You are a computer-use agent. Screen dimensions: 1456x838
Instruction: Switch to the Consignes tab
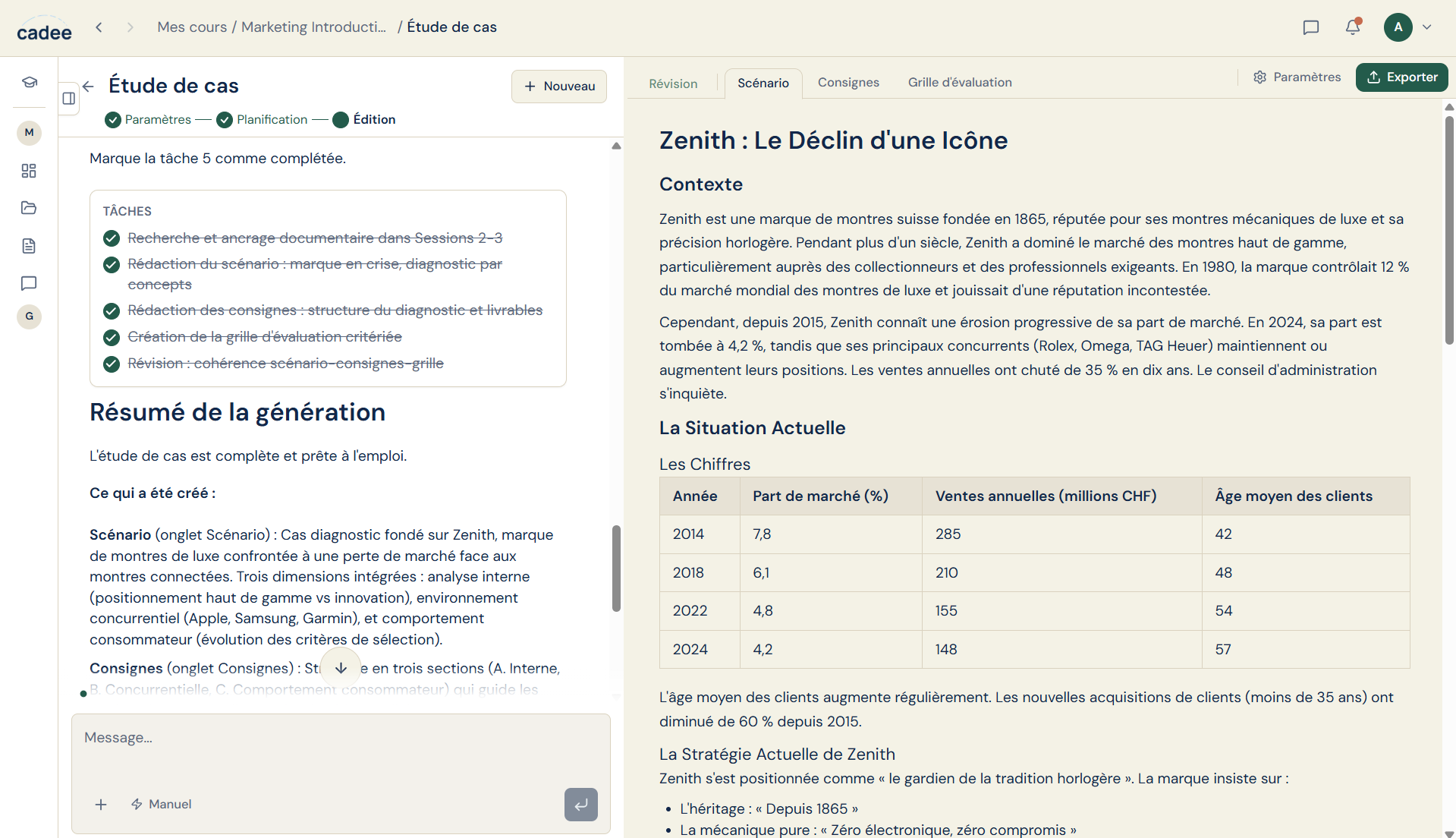click(x=848, y=83)
